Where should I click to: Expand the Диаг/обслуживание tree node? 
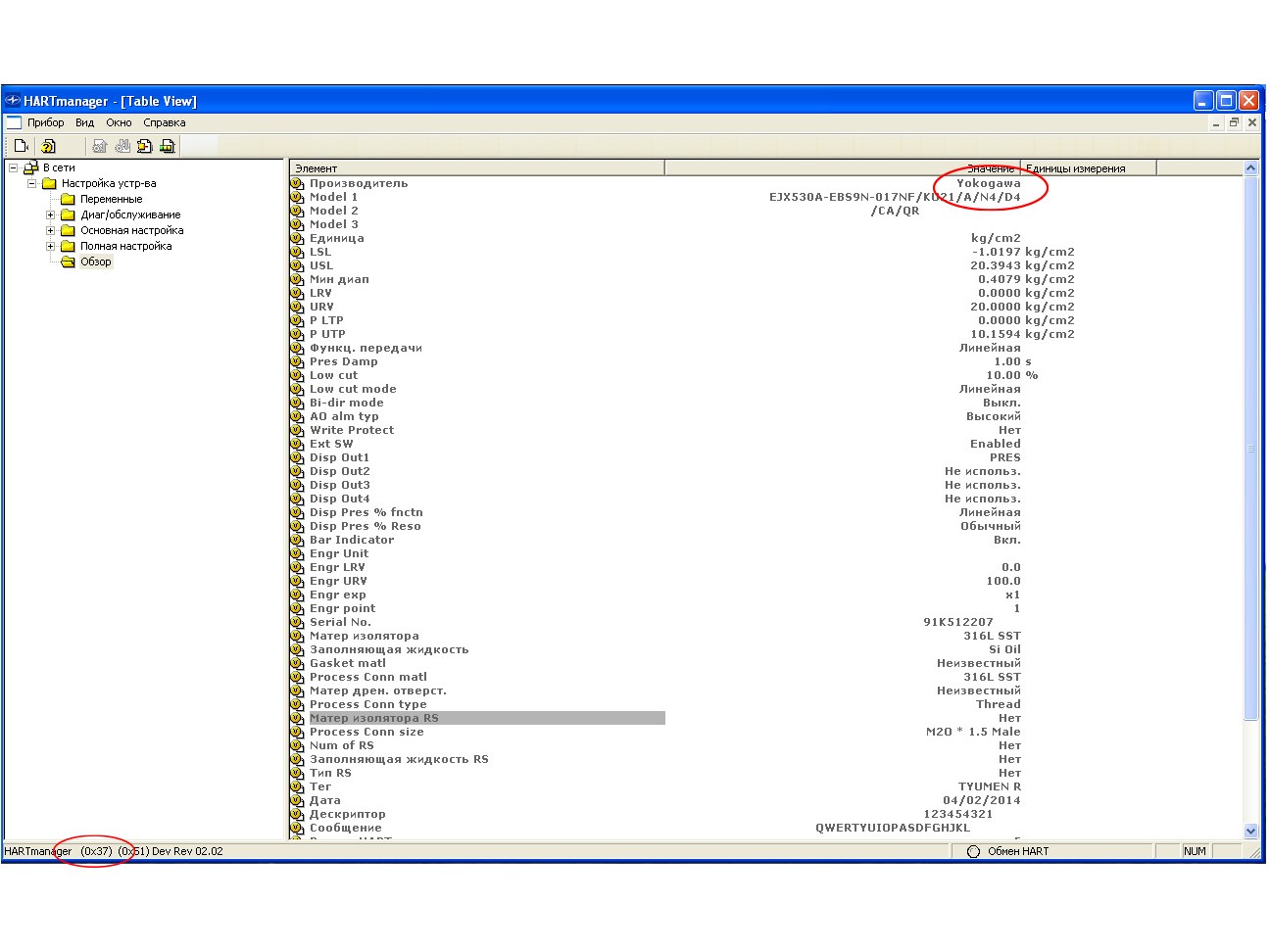pyautogui.click(x=51, y=214)
